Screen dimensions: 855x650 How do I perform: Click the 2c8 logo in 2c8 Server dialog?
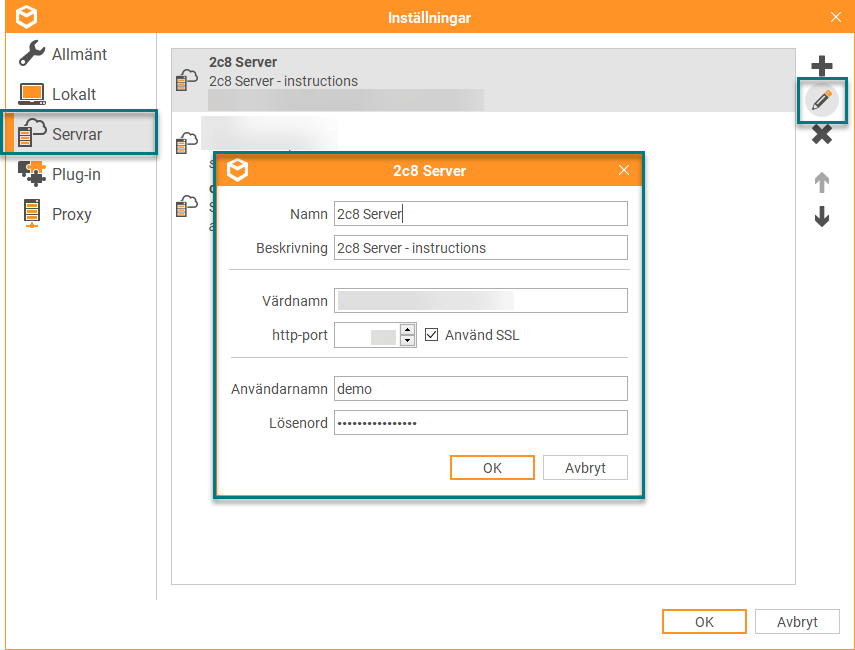238,170
